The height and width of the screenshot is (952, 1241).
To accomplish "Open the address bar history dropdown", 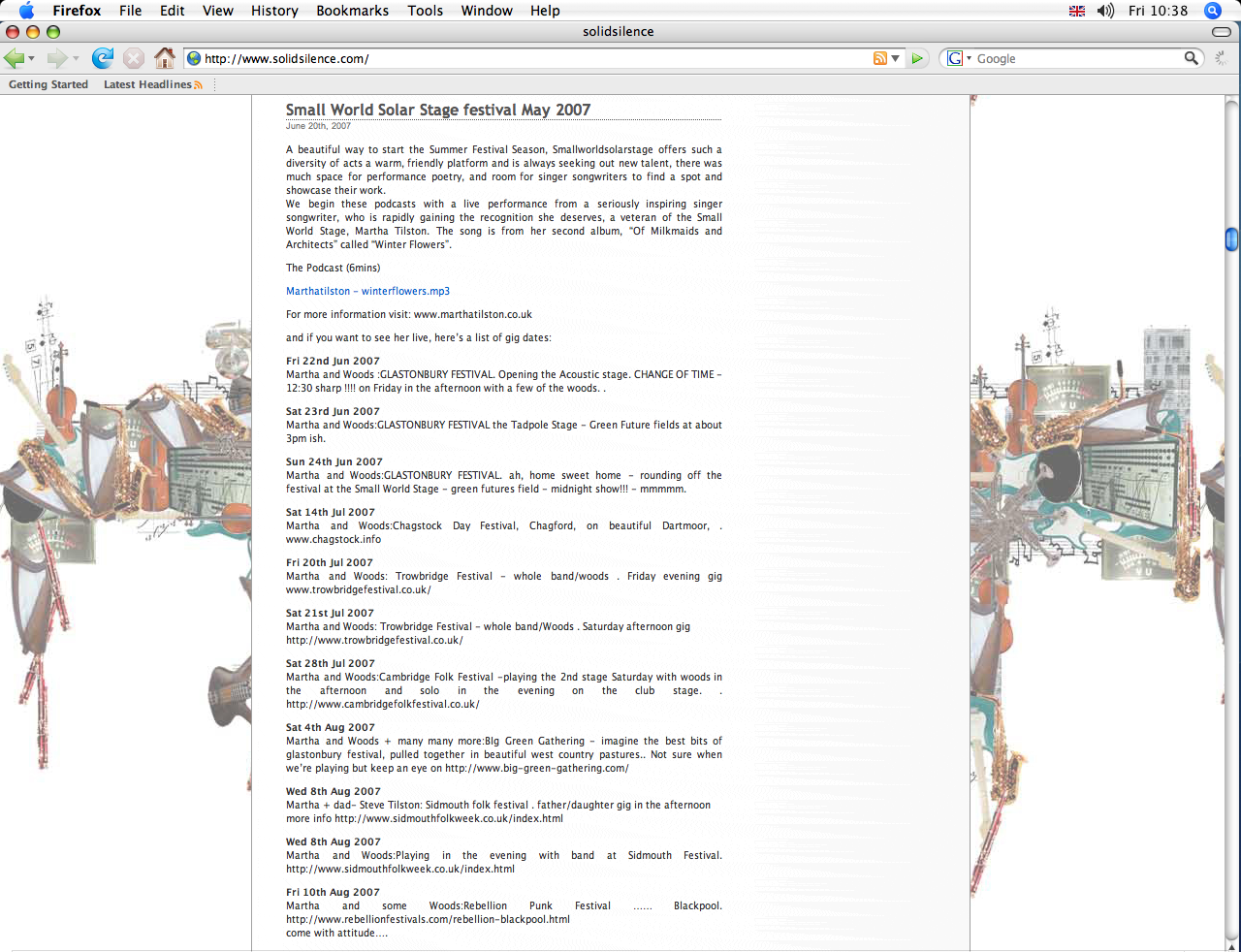I will (x=896, y=58).
